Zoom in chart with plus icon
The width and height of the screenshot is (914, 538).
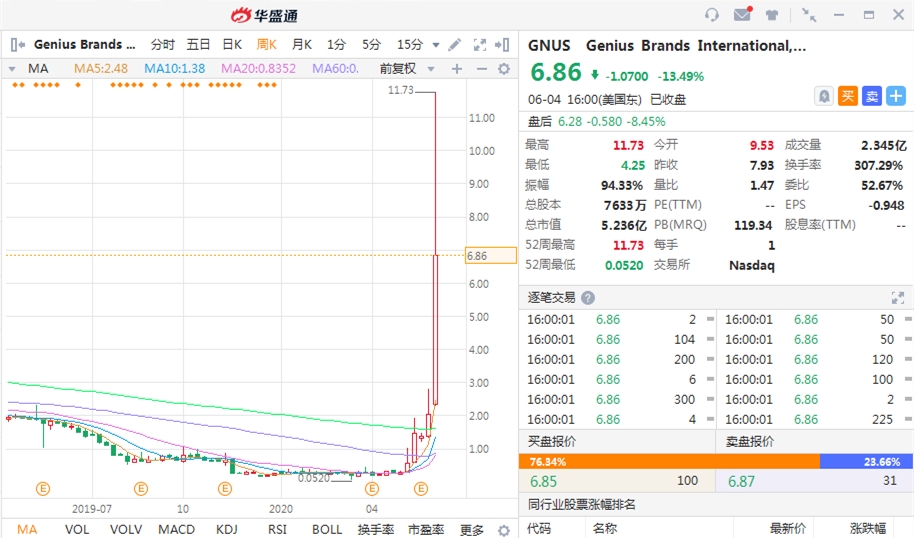tap(457, 69)
